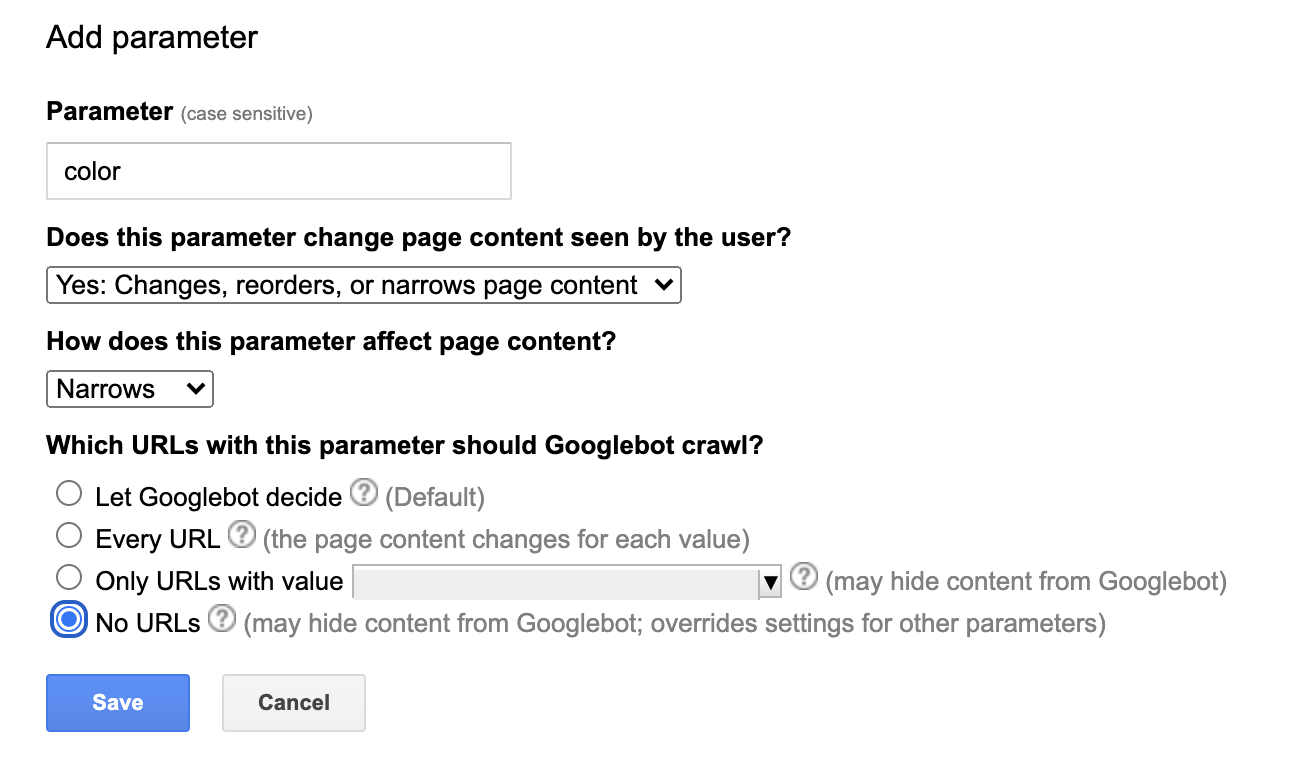Click the Add parameter heading
The height and width of the screenshot is (766, 1310).
tap(152, 38)
